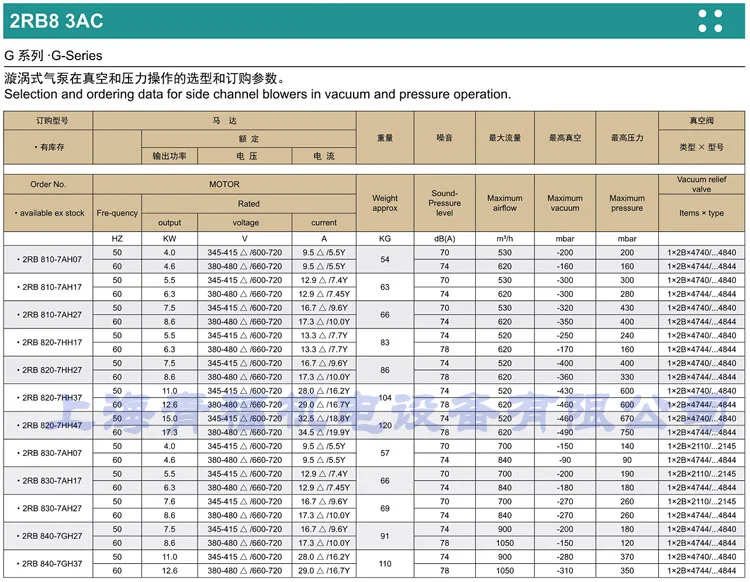This screenshot has height=582, width=750.
Task: Click the 2RB 840-7GH27 entry
Action: tap(49, 536)
